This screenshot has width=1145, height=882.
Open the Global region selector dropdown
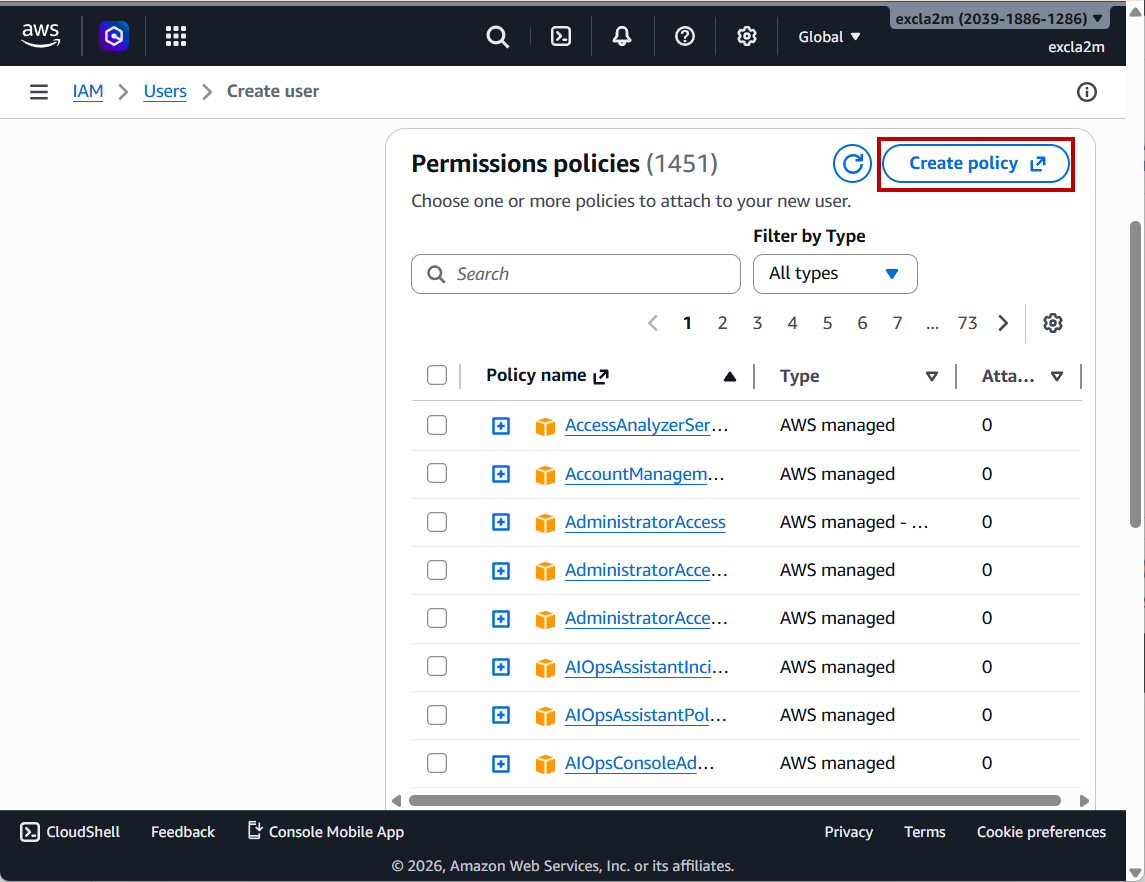click(x=829, y=37)
